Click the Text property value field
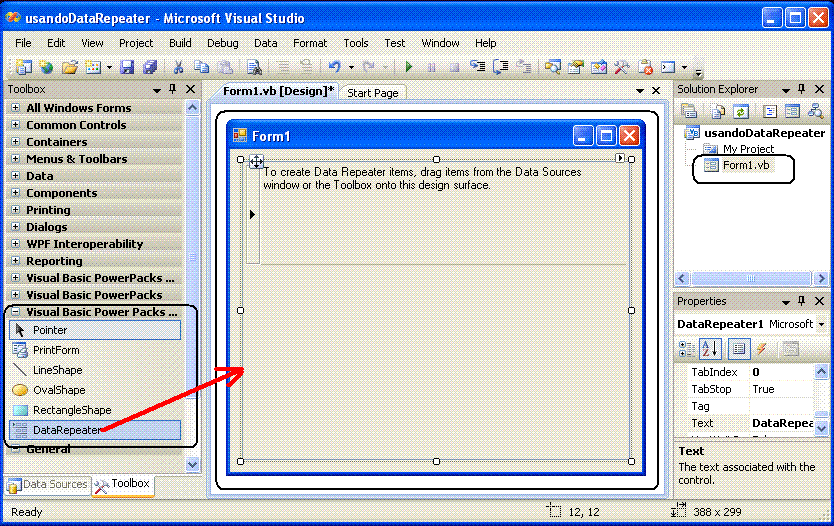Screen dimensions: 834x526 coord(781,423)
